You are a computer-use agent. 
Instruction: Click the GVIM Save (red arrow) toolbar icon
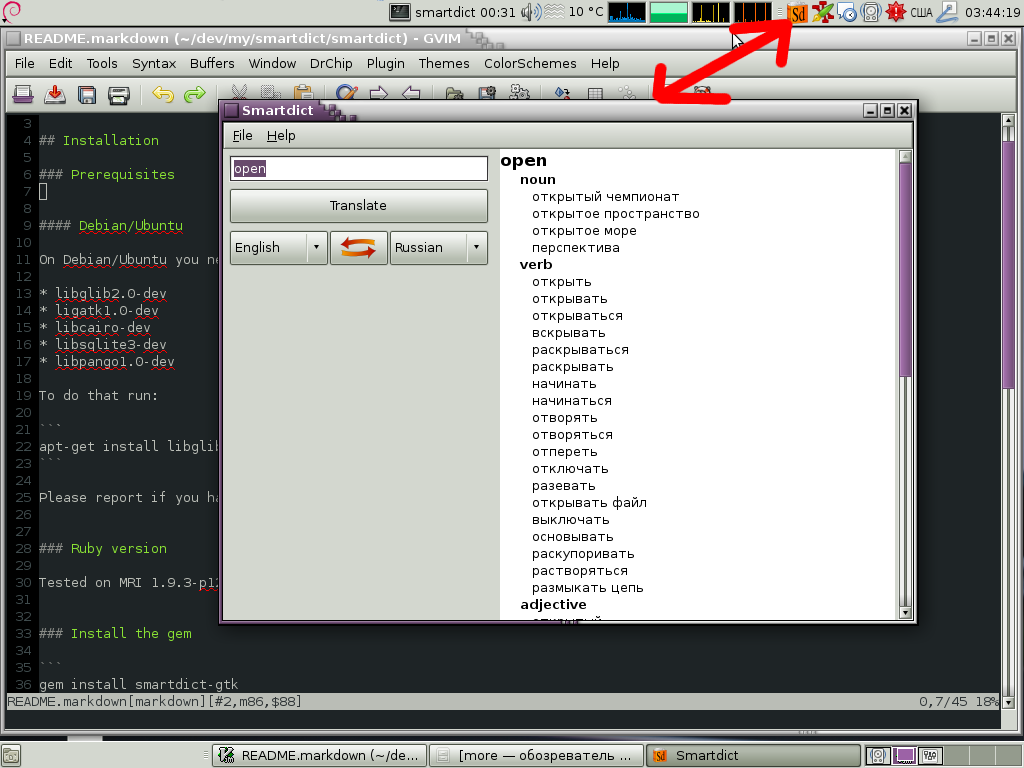[x=55, y=95]
